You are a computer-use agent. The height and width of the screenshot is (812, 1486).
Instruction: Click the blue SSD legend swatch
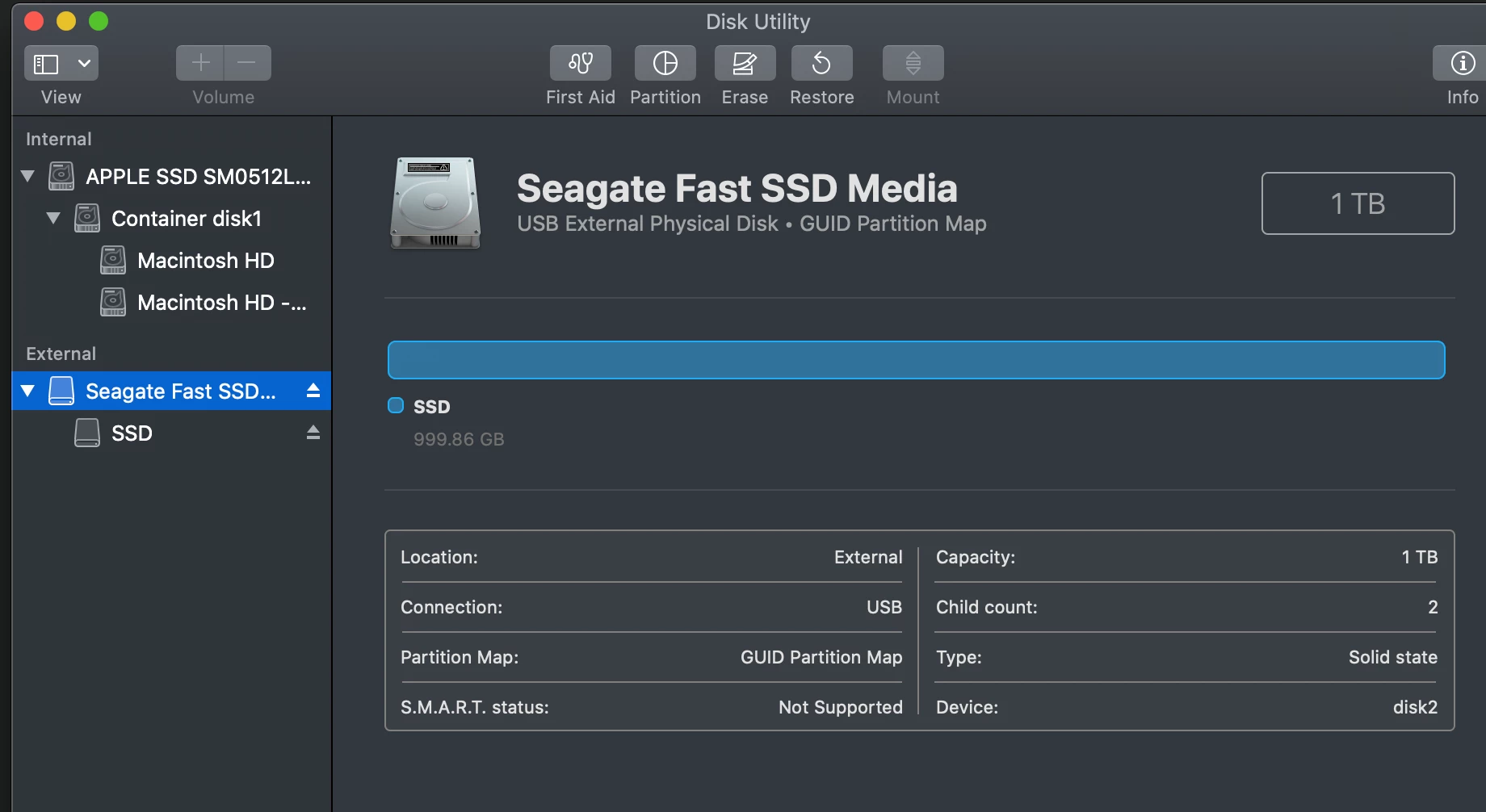click(396, 405)
